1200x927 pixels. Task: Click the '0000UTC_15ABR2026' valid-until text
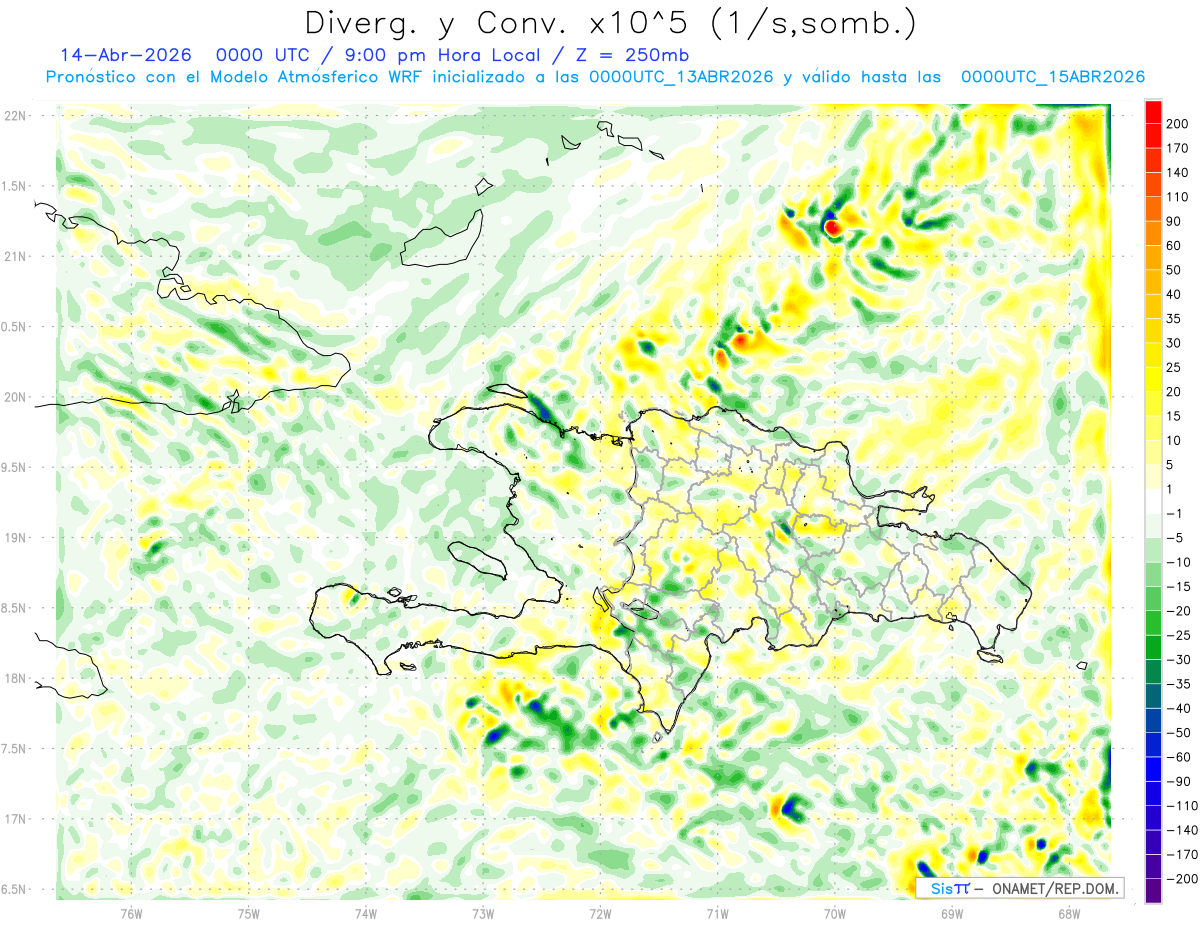(1053, 77)
